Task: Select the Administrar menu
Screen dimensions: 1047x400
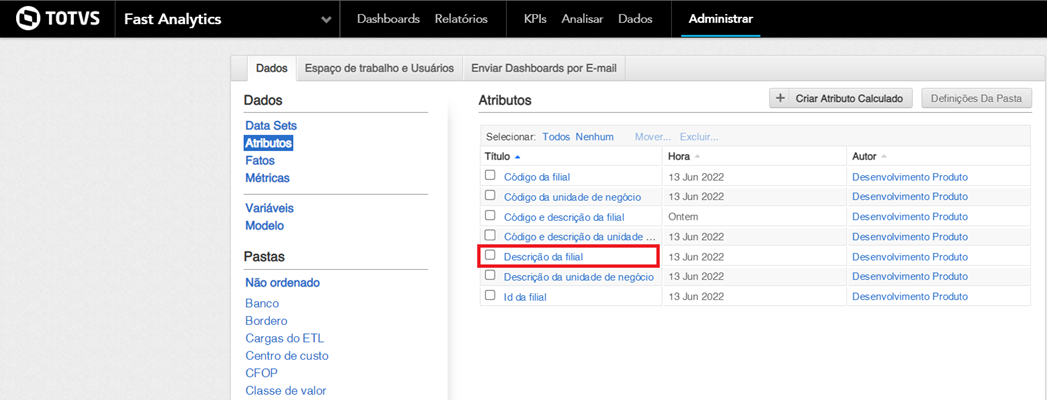Action: (720, 19)
